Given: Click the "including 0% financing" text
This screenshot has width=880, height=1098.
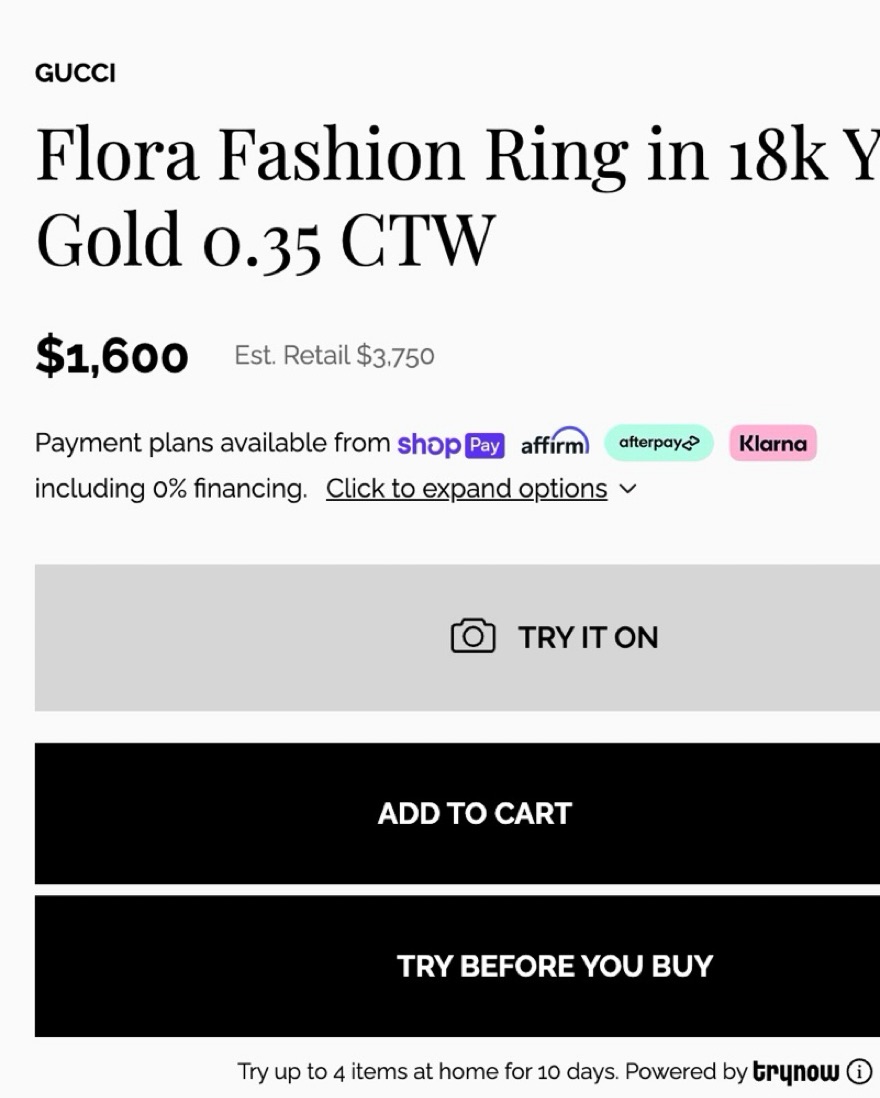Looking at the screenshot, I should [171, 489].
